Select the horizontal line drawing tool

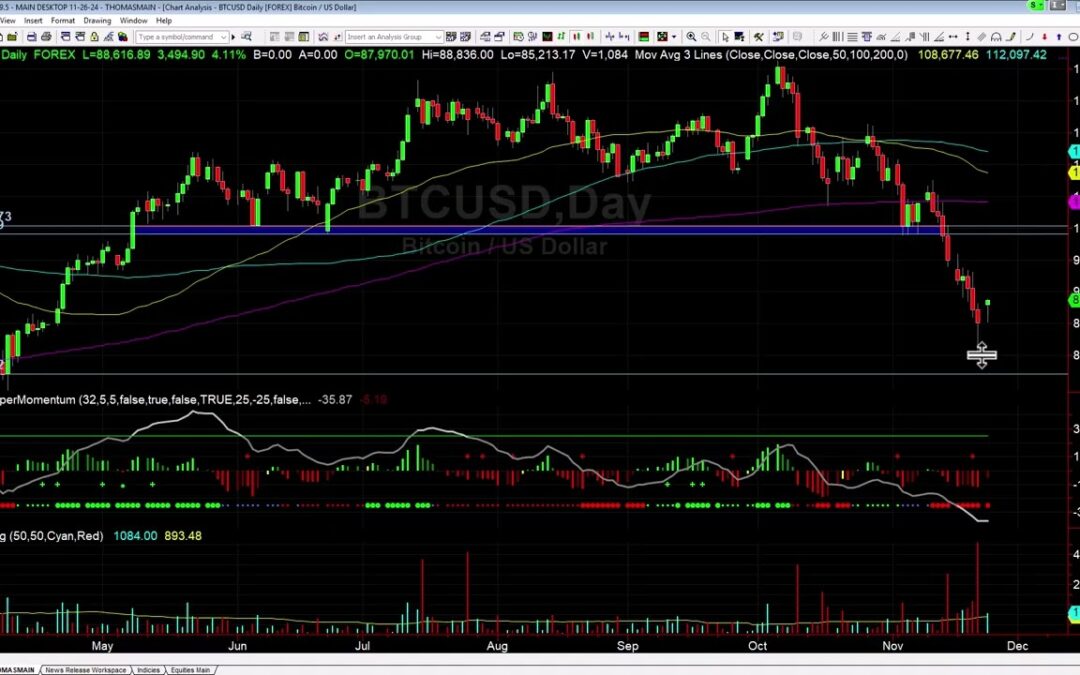(x=852, y=36)
